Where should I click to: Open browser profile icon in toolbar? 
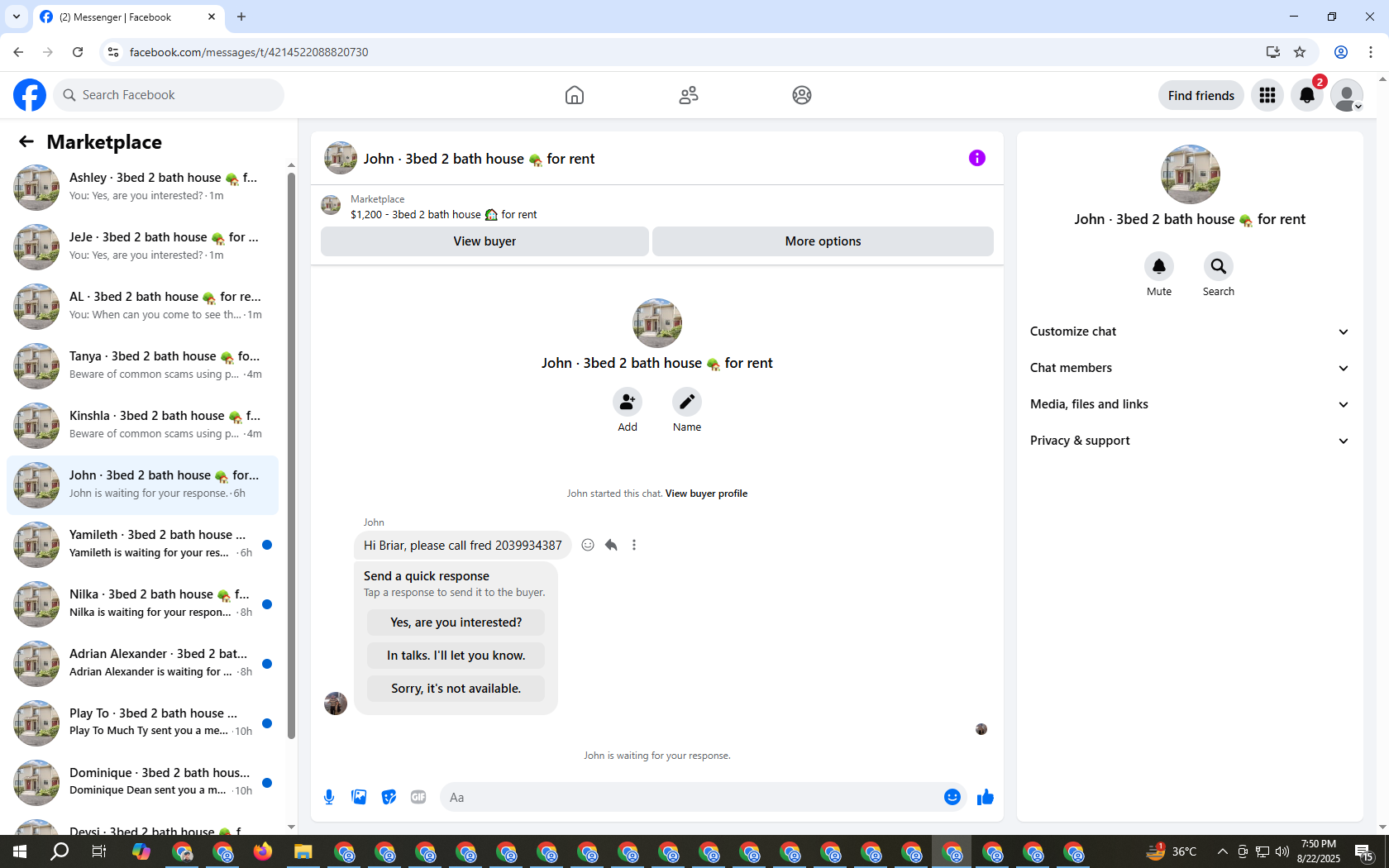[1341, 52]
